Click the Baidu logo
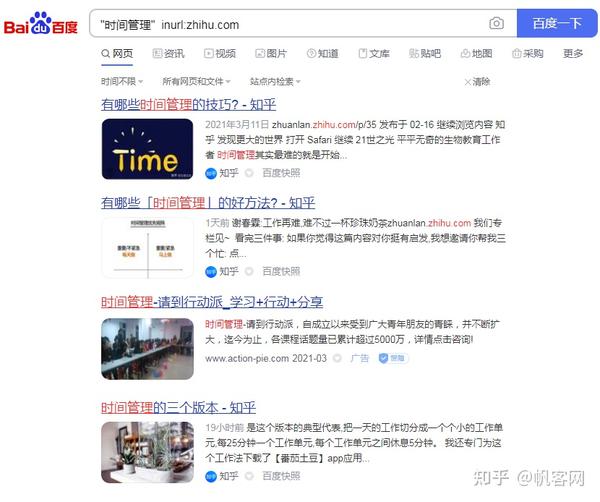 tap(41, 24)
